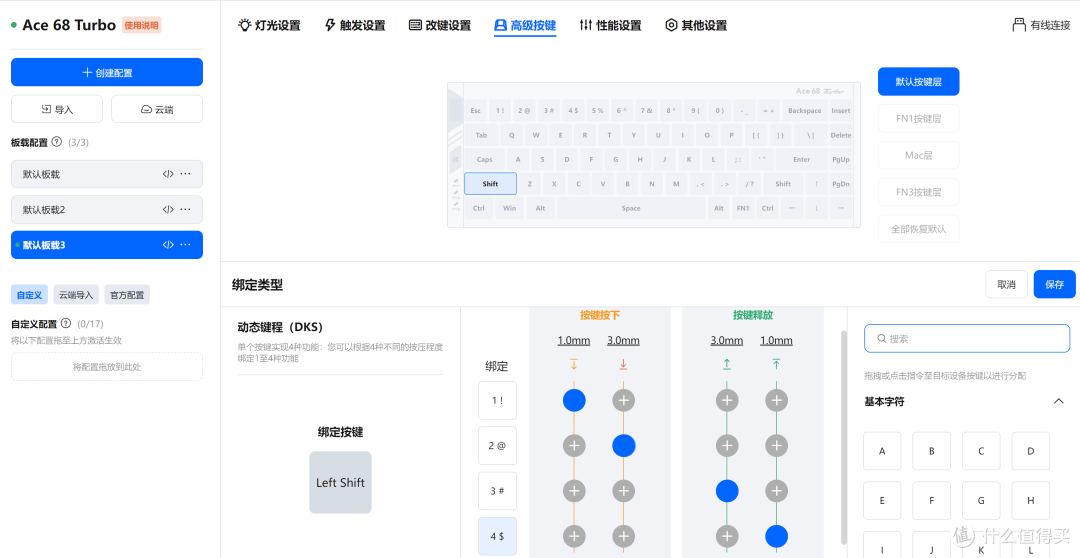Screen dimensions: 1080x558
Task: Add '1 !' action at press 3.0mm
Action: pos(623,400)
